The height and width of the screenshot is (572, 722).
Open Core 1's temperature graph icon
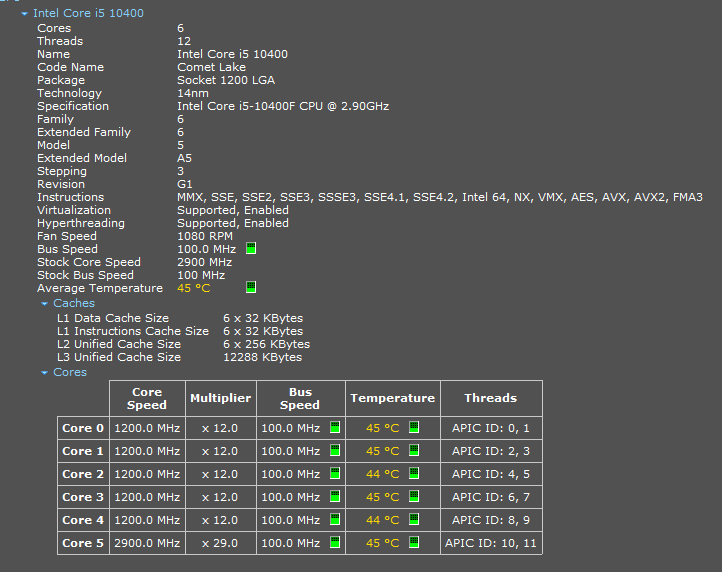click(414, 451)
